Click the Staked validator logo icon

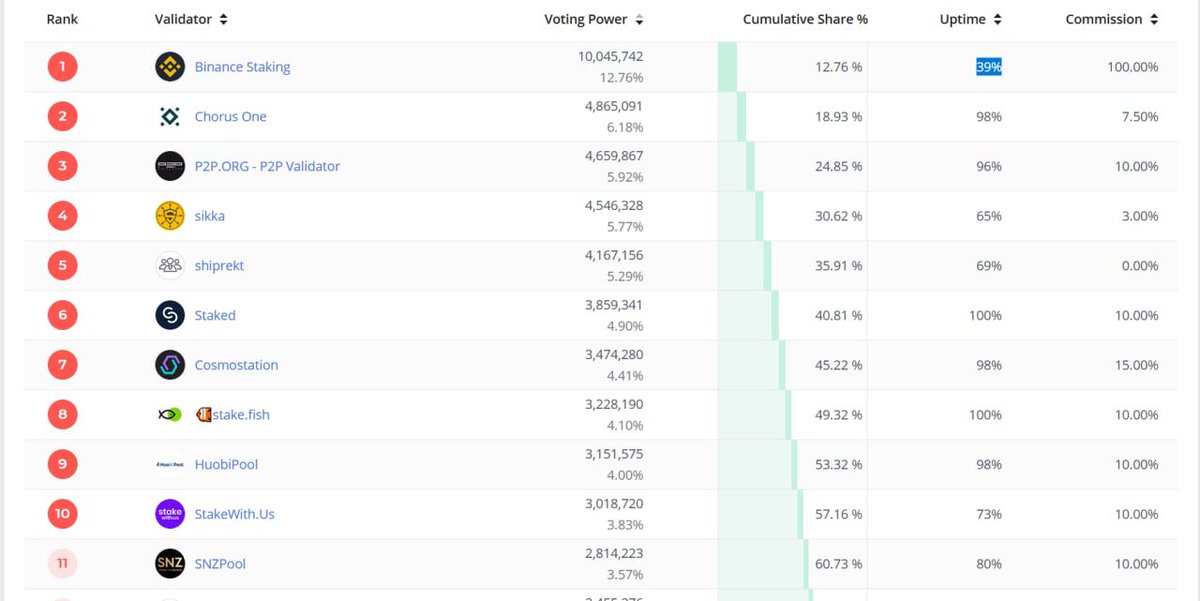tap(170, 315)
